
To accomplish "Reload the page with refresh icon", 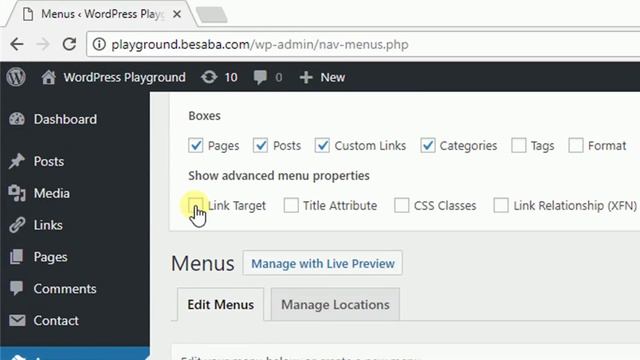I will pyautogui.click(x=69, y=44).
